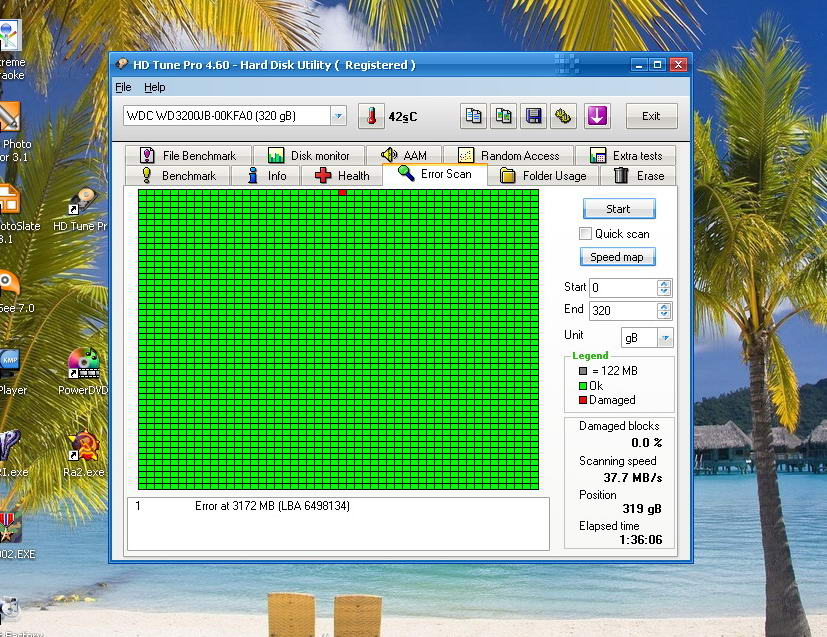Open Ra2.exe desktop shortcut
The height and width of the screenshot is (637, 827).
(x=84, y=455)
